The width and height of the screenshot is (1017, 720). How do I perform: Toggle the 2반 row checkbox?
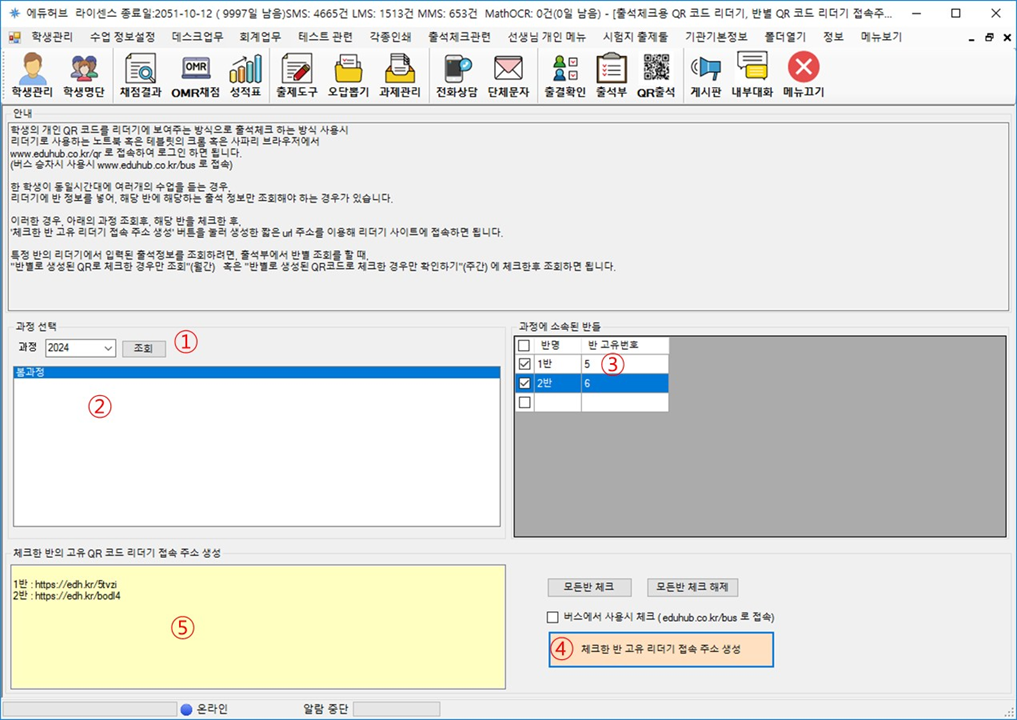tap(525, 383)
